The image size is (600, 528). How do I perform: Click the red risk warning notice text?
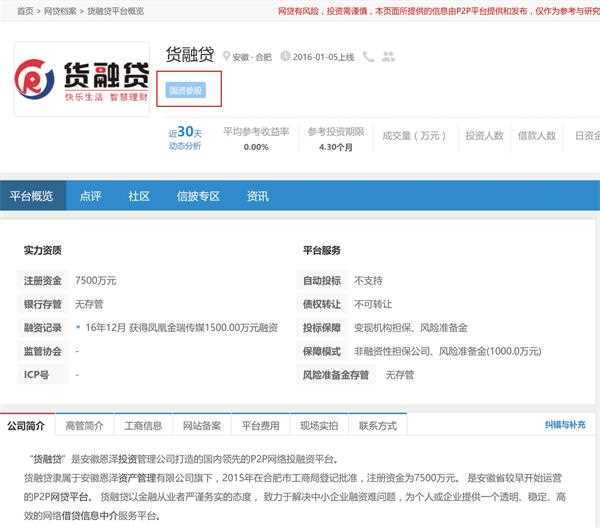tap(439, 11)
